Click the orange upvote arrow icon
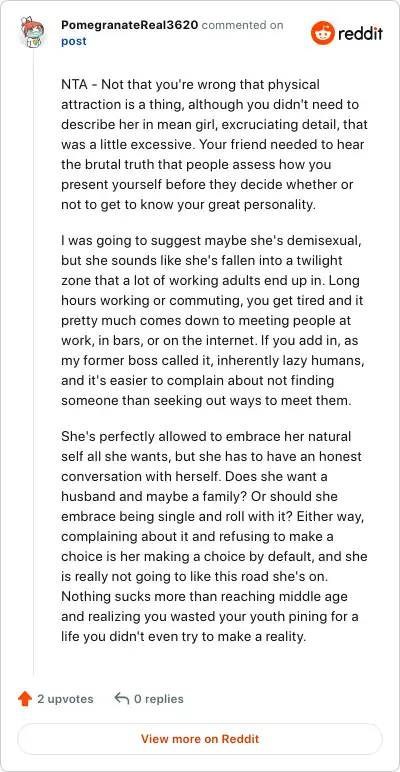 [x=25, y=699]
